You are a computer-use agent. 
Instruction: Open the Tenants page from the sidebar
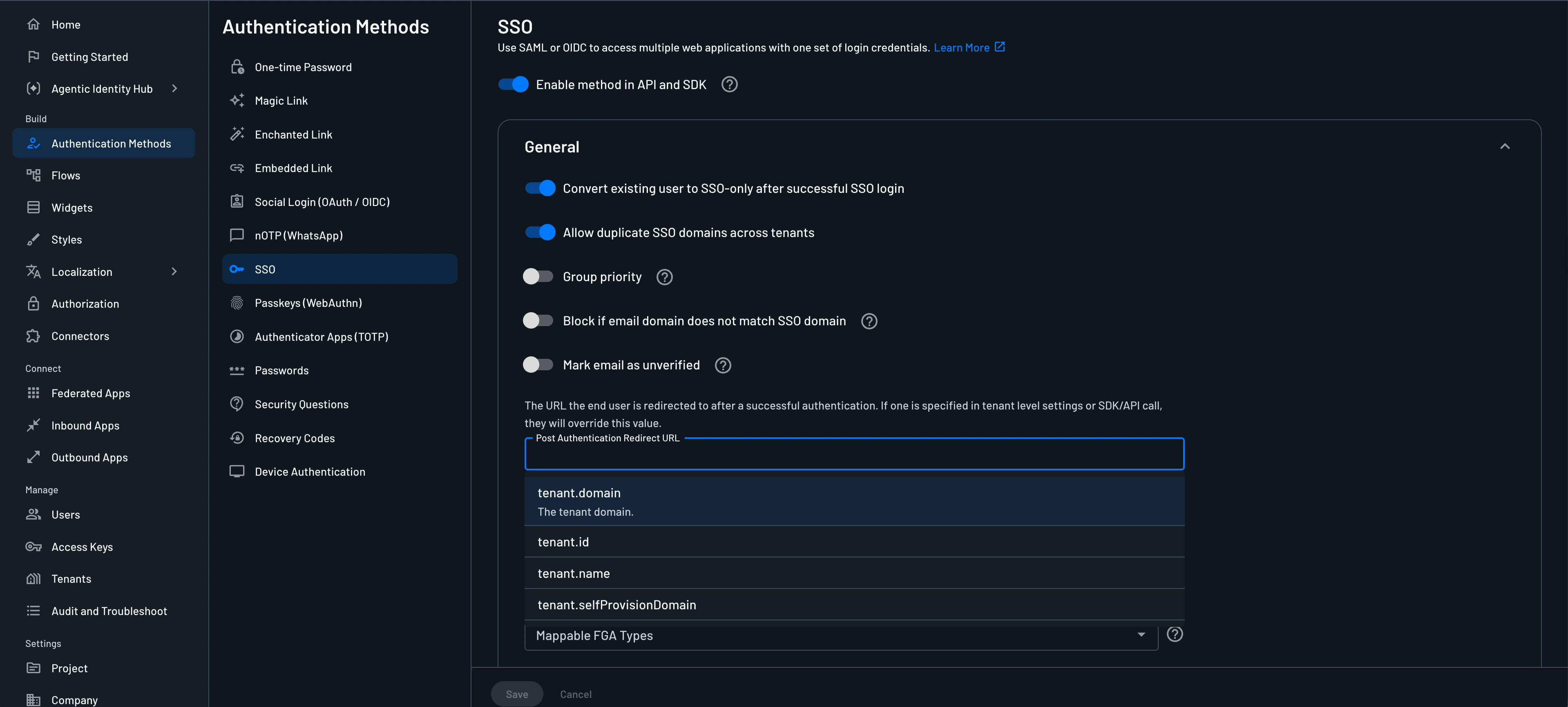click(x=71, y=579)
